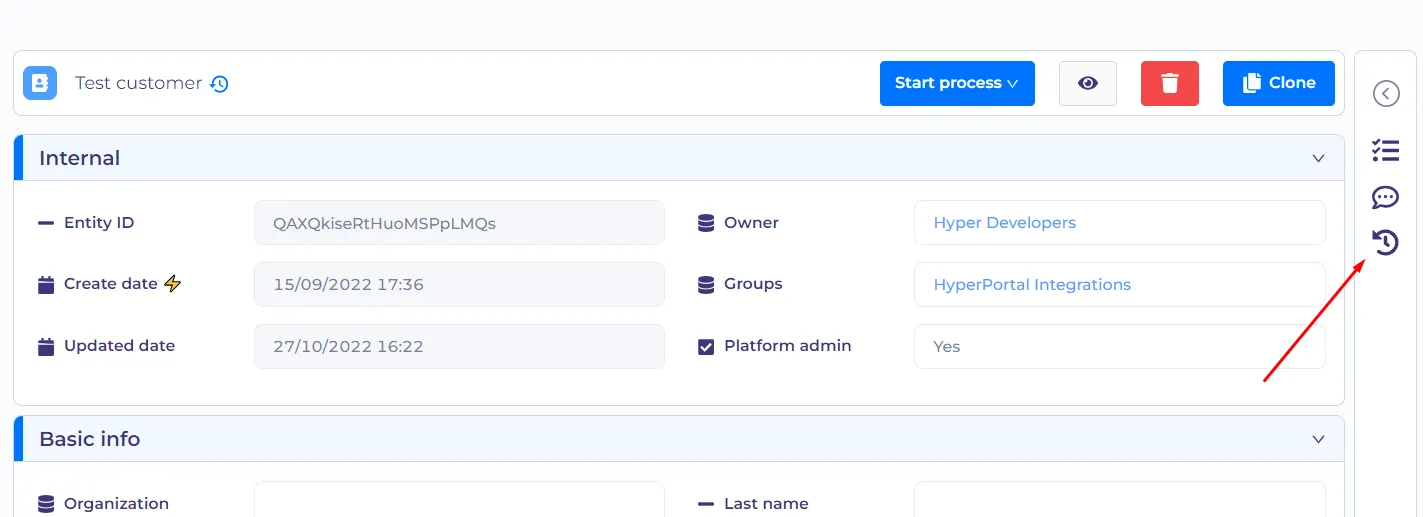1423x517 pixels.
Task: Collapse the Basic info section chevron
Action: pos(1319,440)
